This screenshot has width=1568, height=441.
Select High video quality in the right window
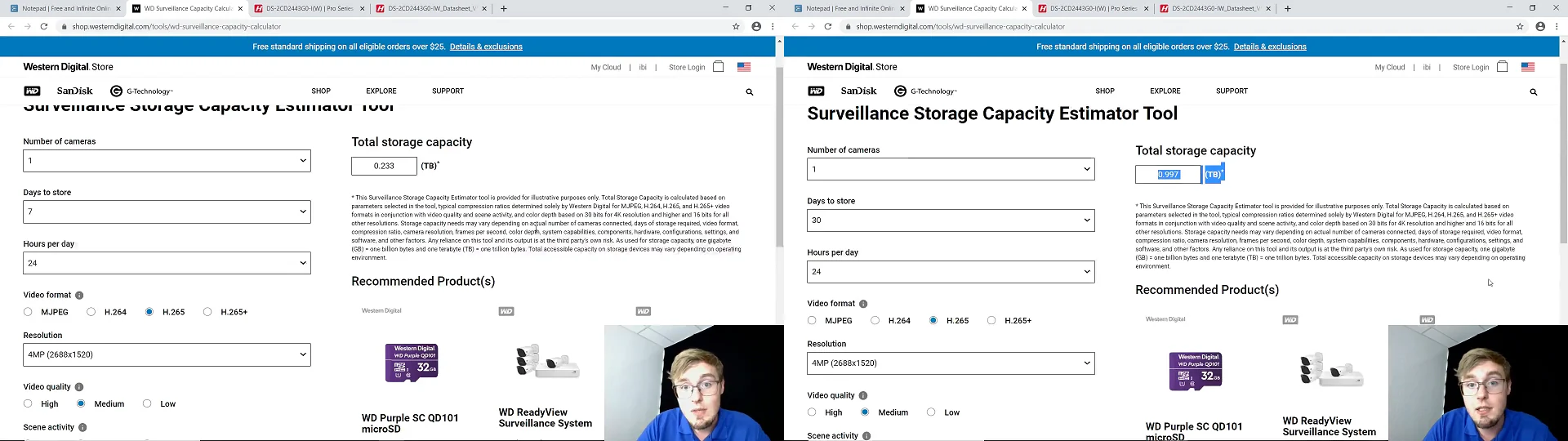(812, 412)
